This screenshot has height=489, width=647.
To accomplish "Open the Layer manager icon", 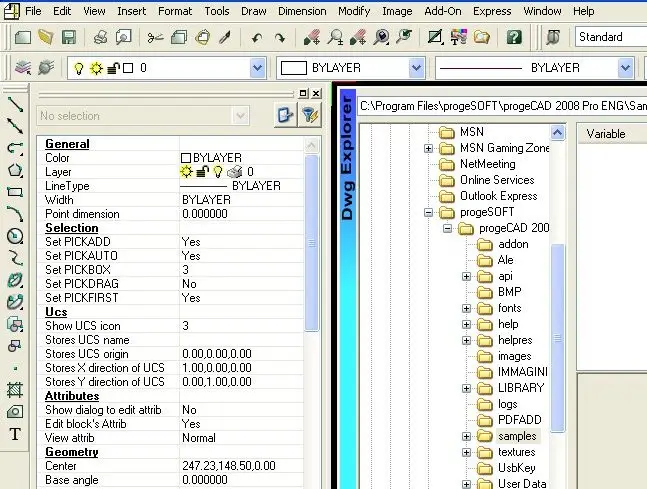I will coord(23,68).
